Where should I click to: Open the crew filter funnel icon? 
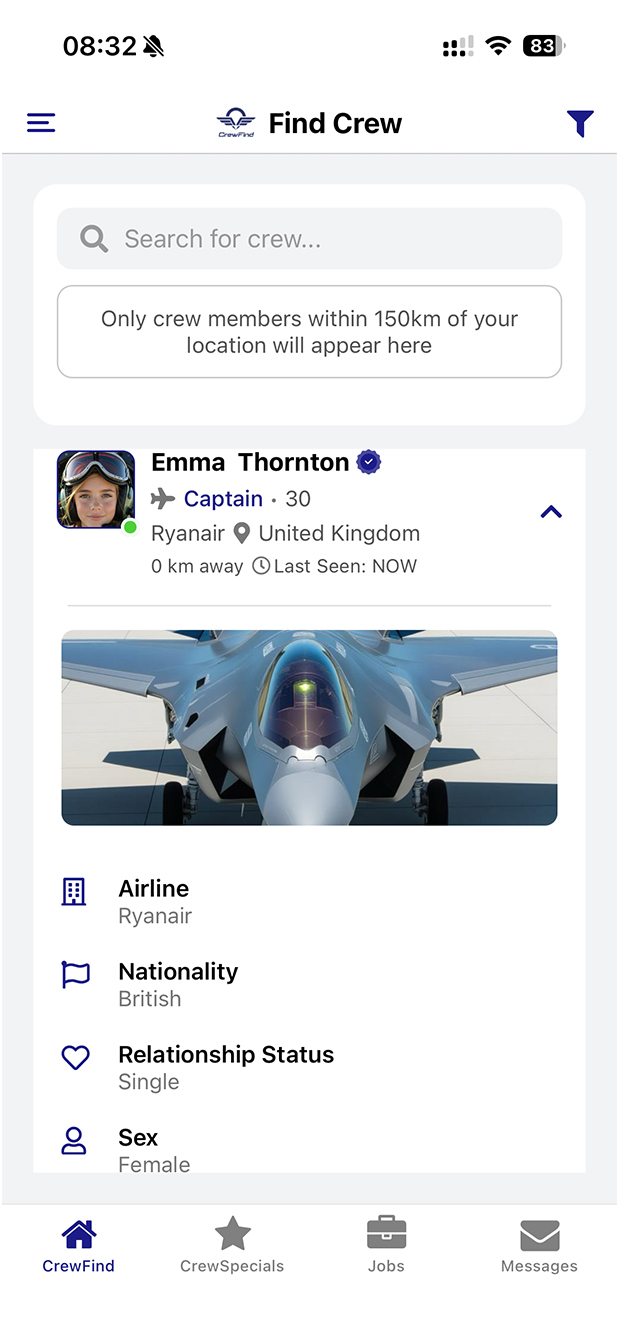tap(580, 123)
